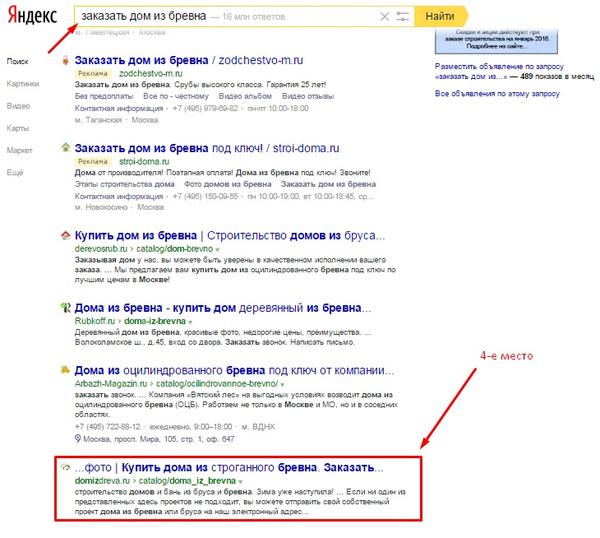Click doma-iz-brevna URL path
600x538 pixels.
(x=155, y=321)
